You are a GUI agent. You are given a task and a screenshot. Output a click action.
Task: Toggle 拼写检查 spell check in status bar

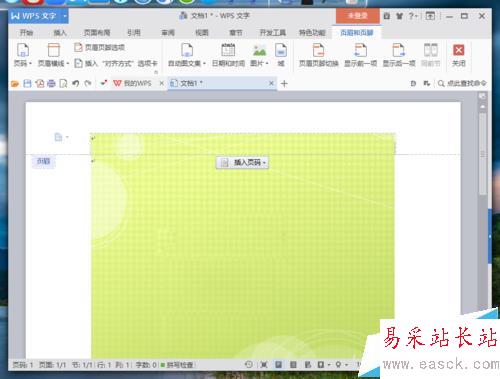(x=177, y=365)
